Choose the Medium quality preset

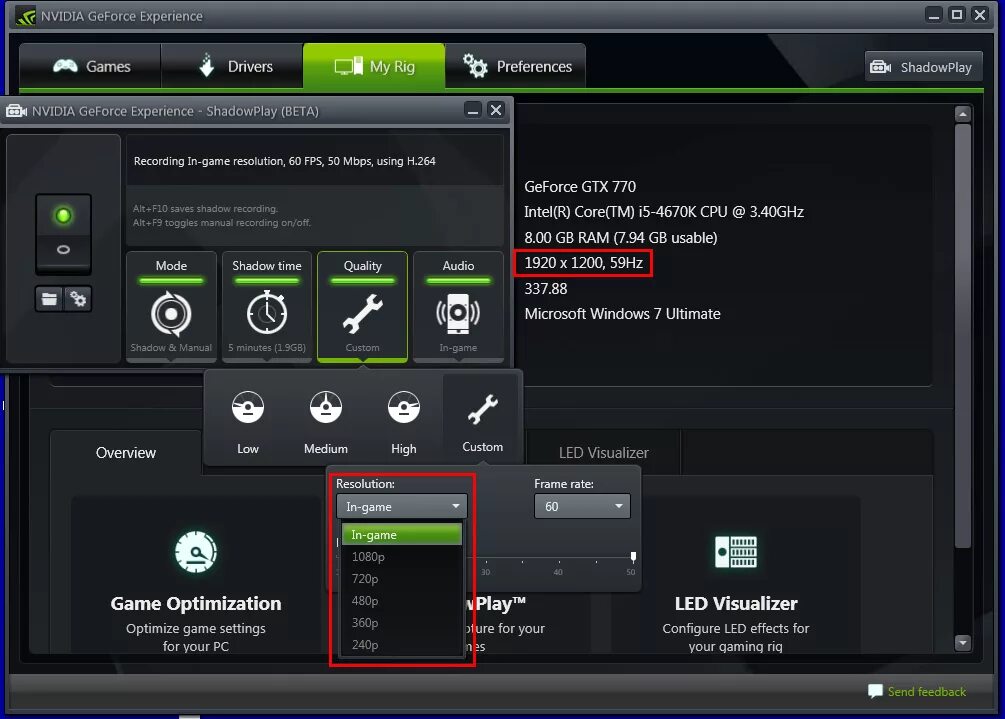click(x=326, y=422)
